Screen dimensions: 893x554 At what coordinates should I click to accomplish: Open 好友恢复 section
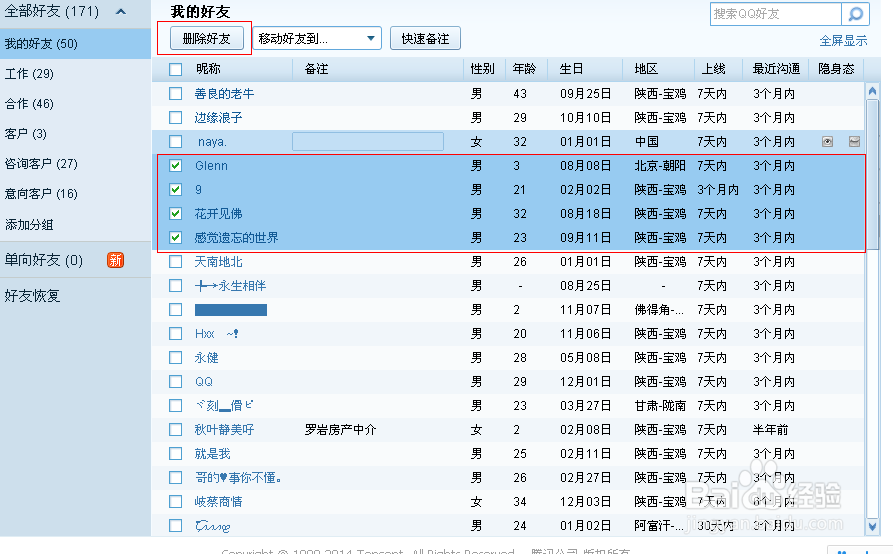[32, 296]
